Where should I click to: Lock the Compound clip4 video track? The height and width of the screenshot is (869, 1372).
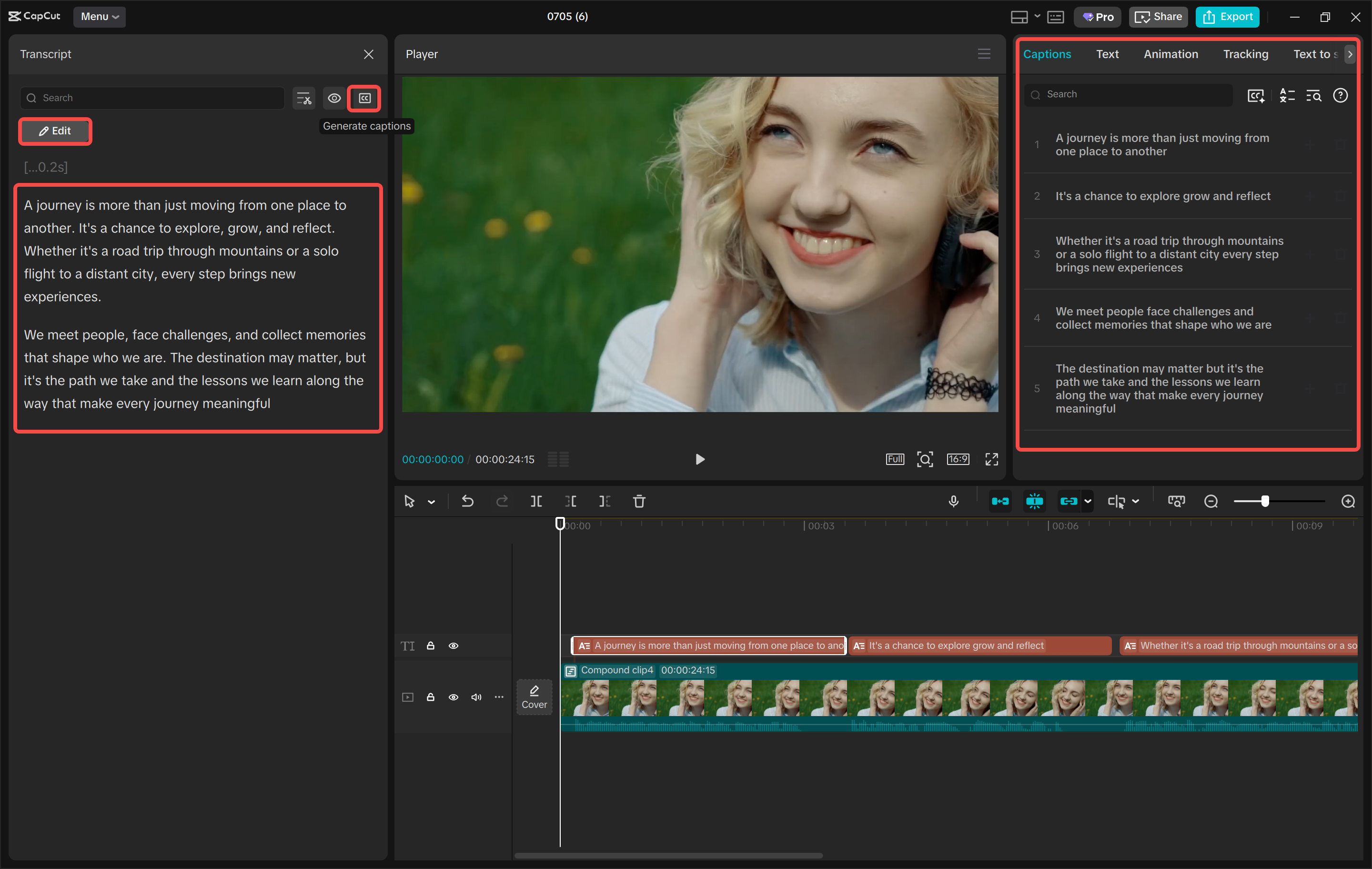pyautogui.click(x=430, y=697)
